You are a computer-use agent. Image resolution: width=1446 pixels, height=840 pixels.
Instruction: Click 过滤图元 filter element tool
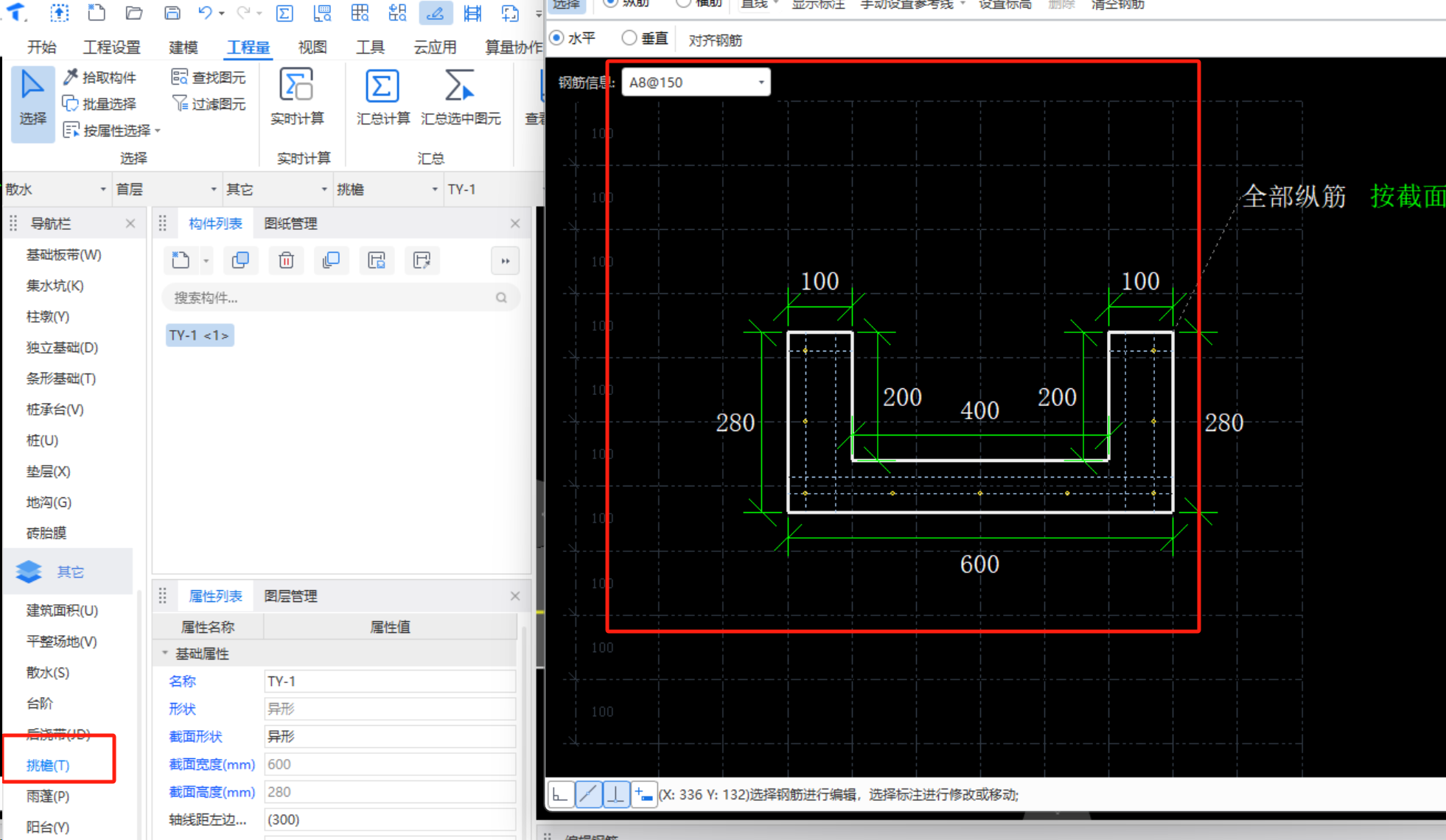(x=209, y=104)
